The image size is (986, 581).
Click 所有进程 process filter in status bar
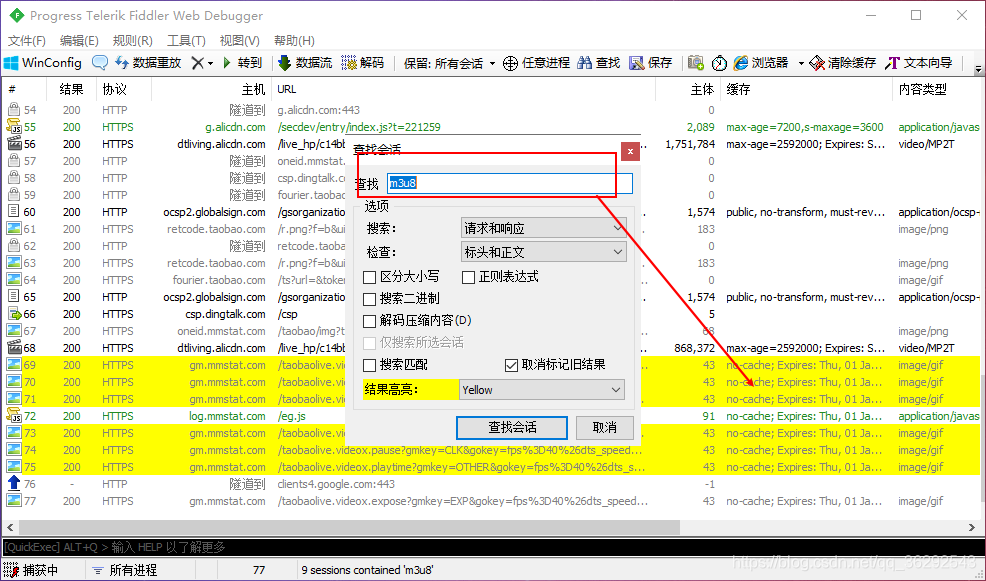(125, 570)
